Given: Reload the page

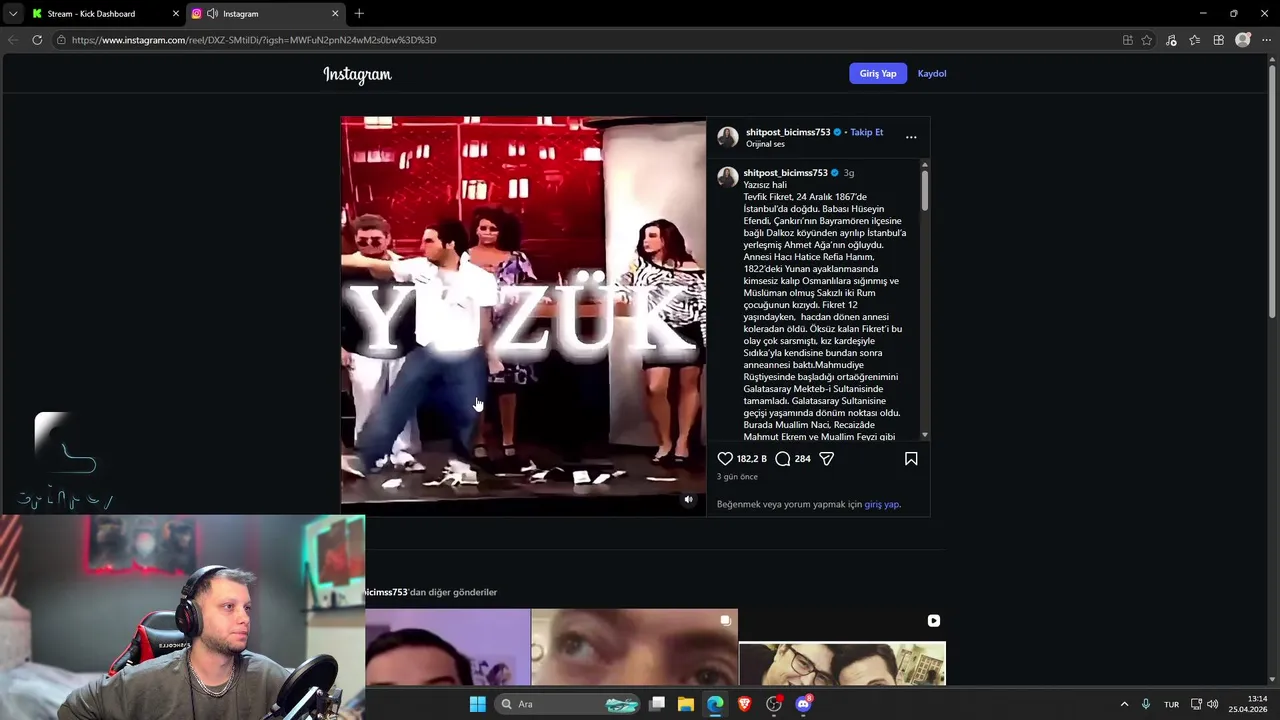Looking at the screenshot, I should tap(37, 40).
